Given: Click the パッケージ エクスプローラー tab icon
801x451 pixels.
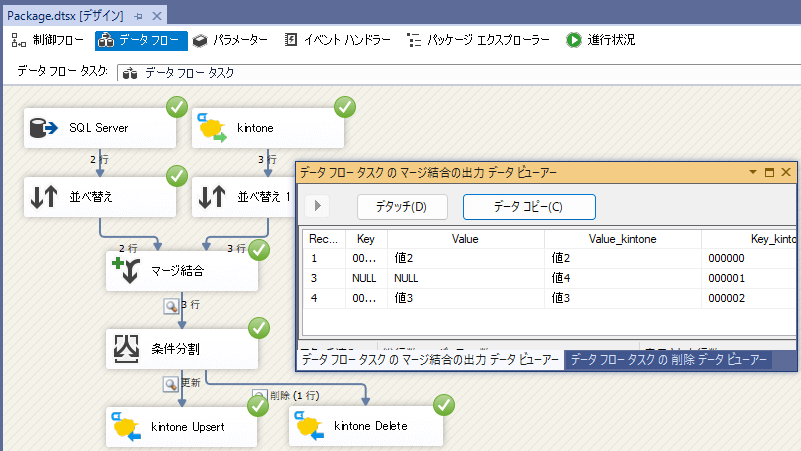Looking at the screenshot, I should (414, 40).
